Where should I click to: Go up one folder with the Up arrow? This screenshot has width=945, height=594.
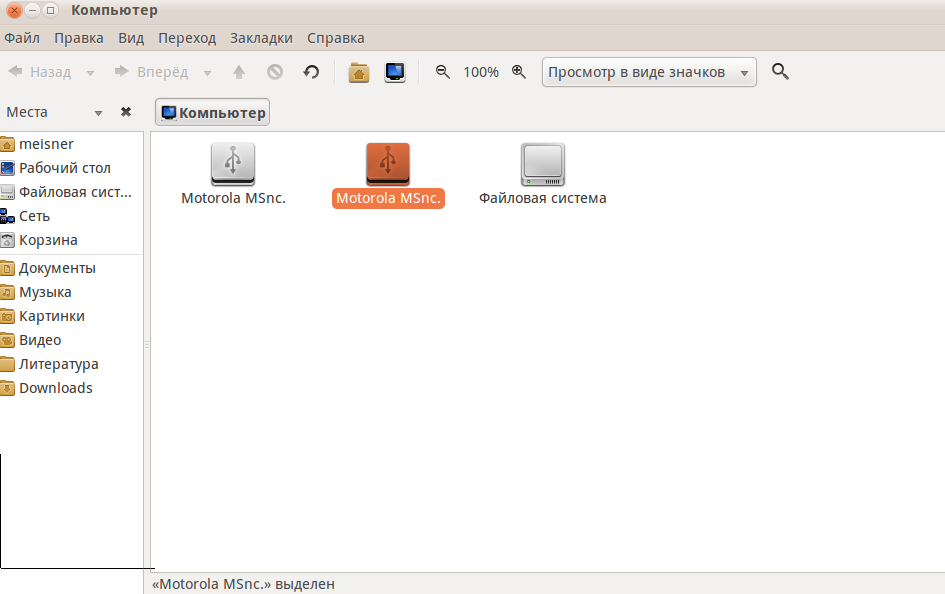[239, 72]
